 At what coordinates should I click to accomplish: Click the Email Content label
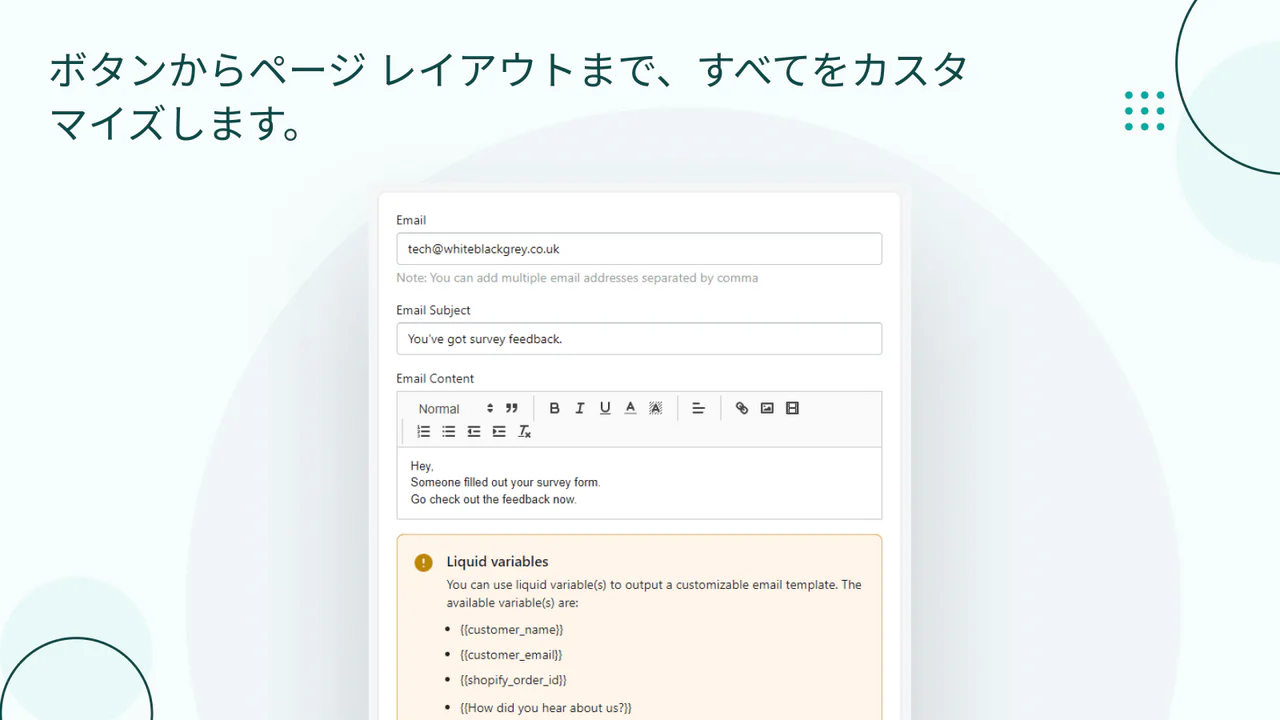coord(435,379)
